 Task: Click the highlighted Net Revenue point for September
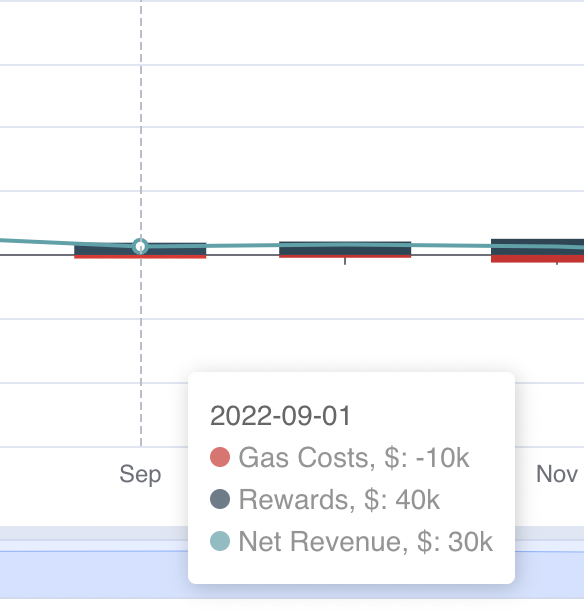click(x=140, y=246)
